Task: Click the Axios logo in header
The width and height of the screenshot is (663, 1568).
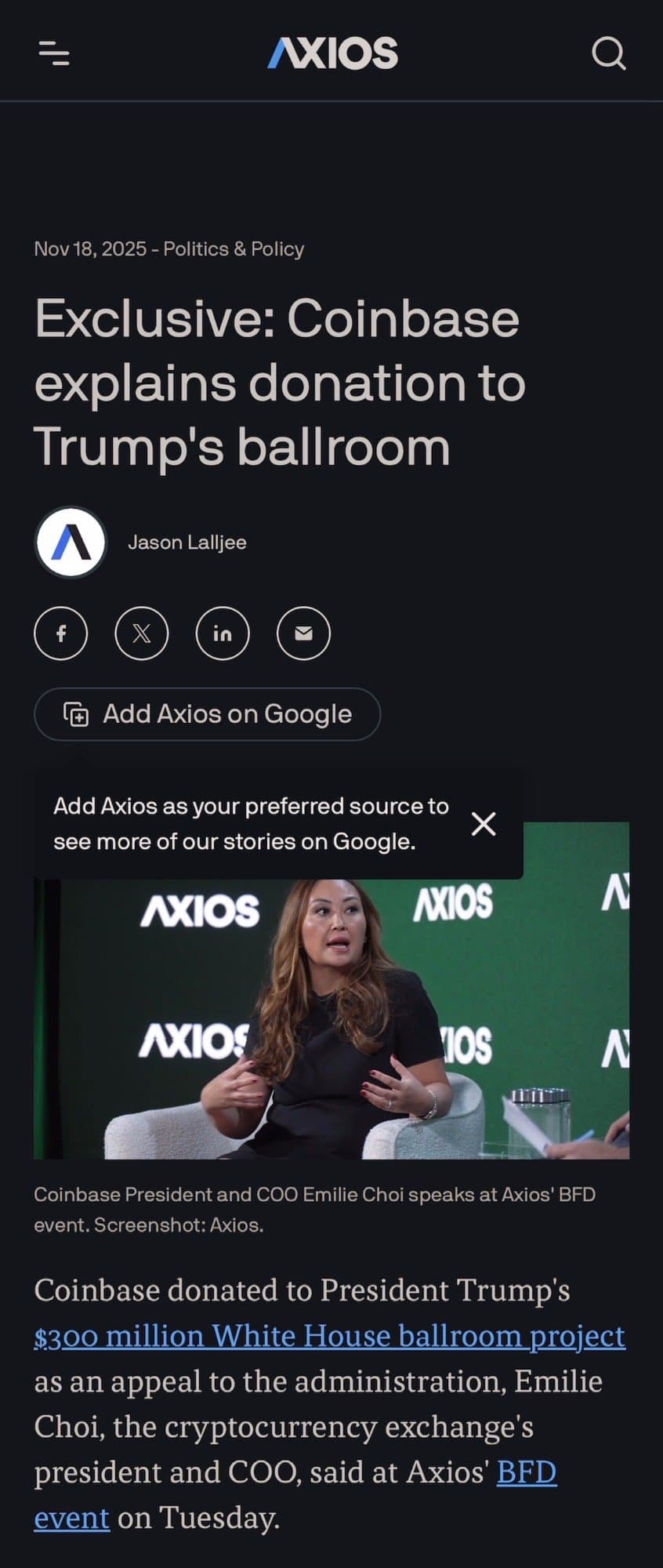Action: pos(332,53)
